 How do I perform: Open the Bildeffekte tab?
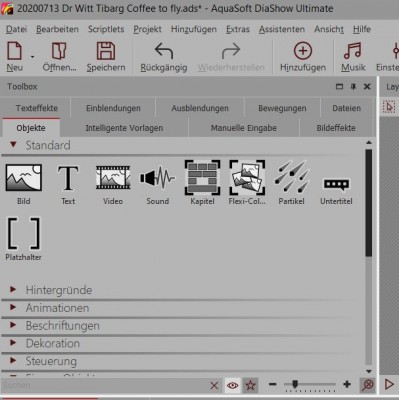click(x=336, y=128)
